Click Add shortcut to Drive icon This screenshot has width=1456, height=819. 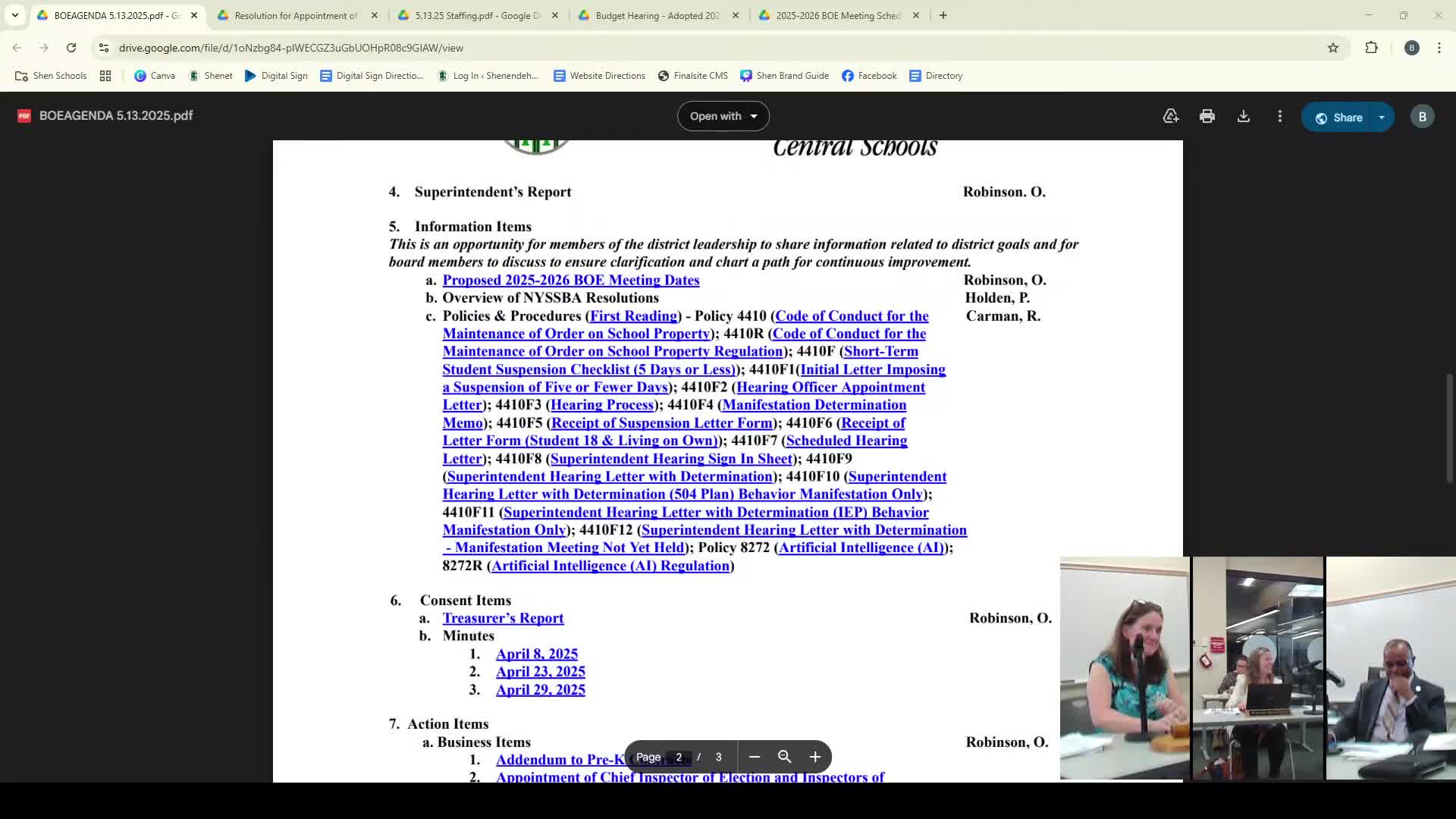pos(1170,117)
